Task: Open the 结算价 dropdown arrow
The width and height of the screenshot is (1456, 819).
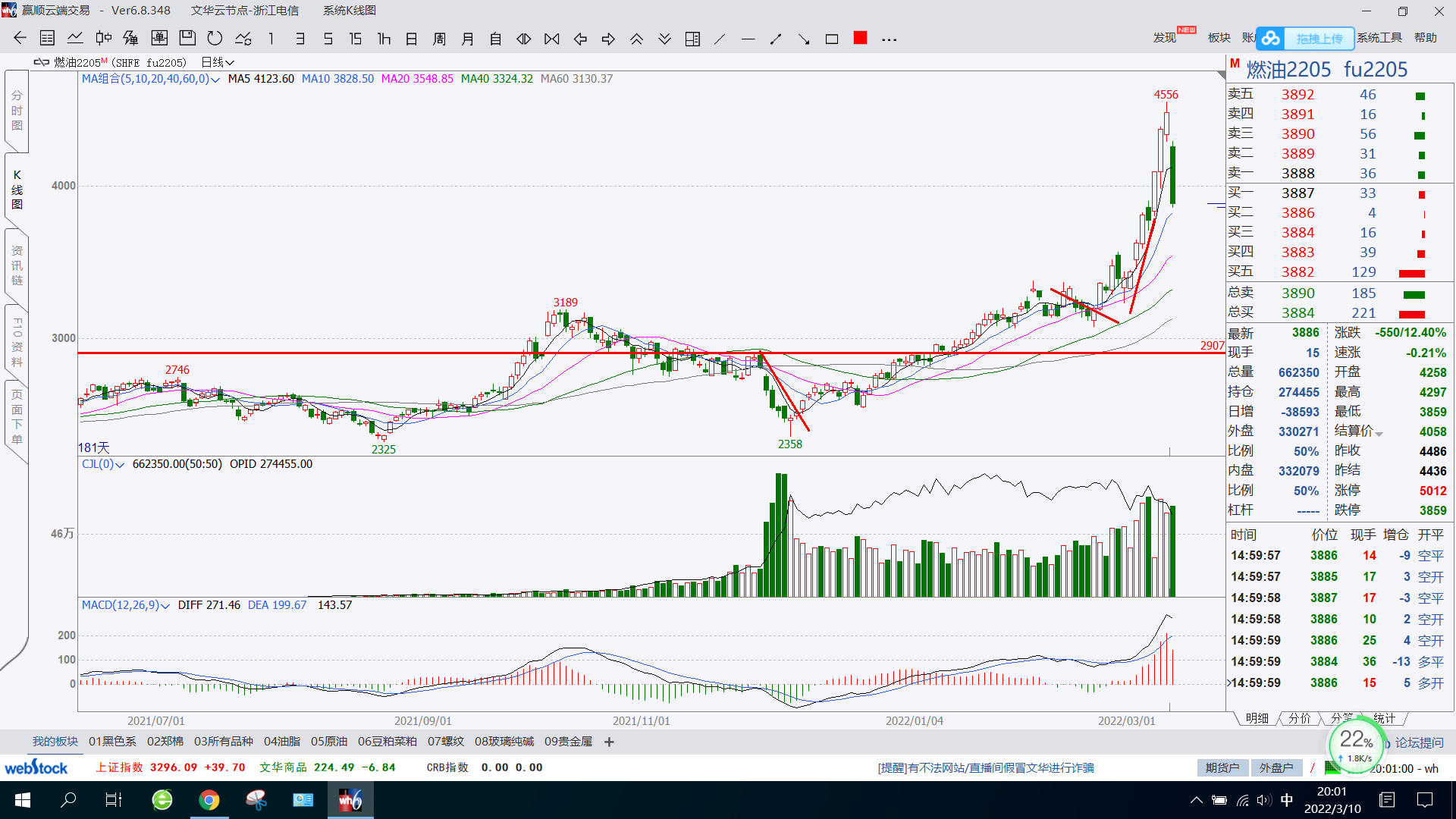Action: tap(1379, 434)
